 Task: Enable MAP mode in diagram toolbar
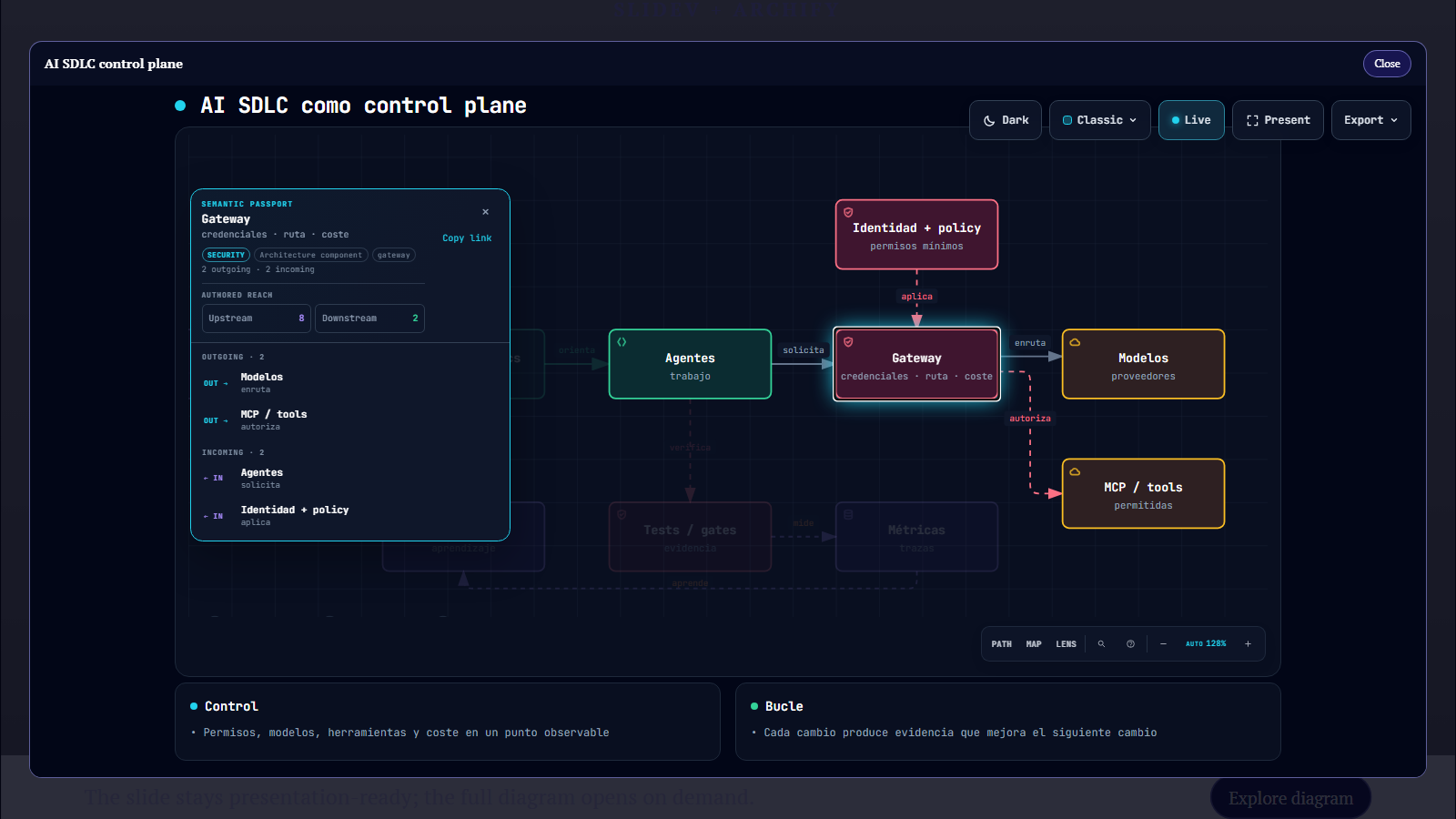click(x=1034, y=644)
